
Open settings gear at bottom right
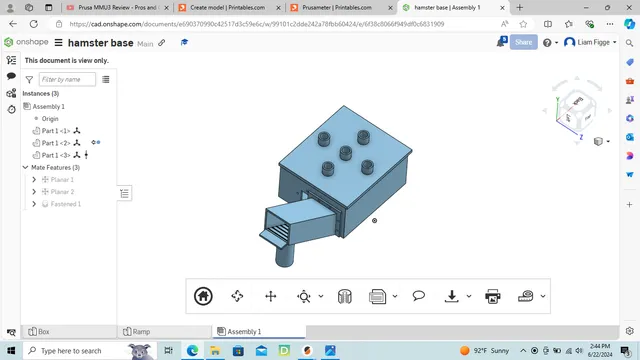coord(630,331)
